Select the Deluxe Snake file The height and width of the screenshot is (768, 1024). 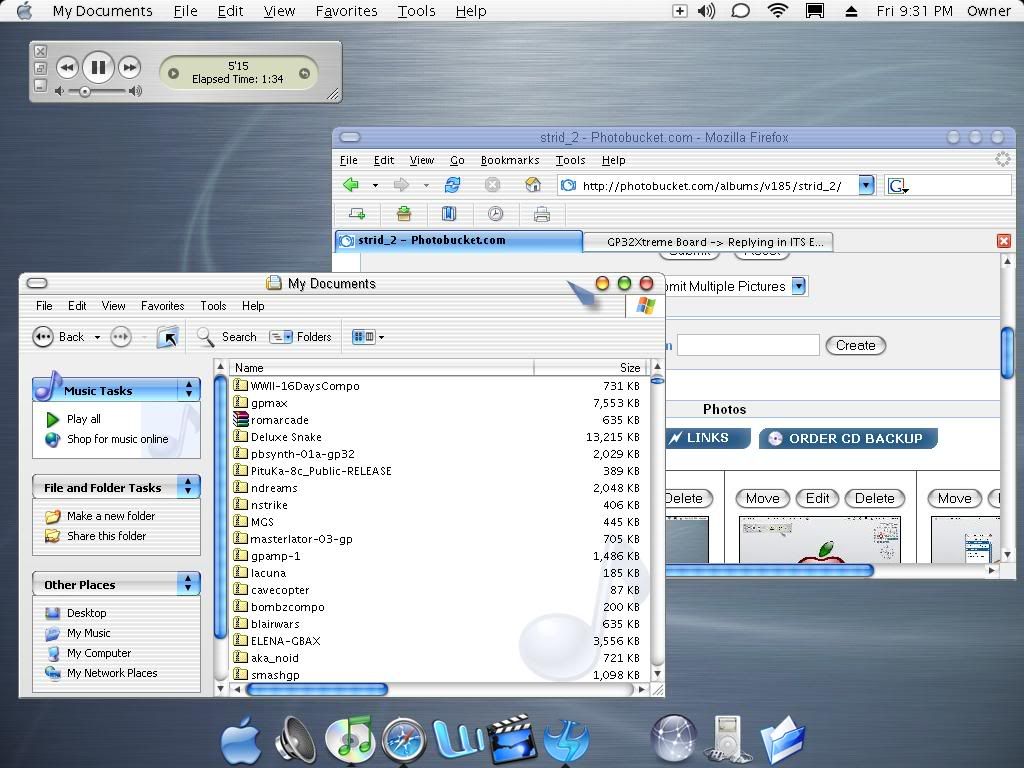pos(286,437)
